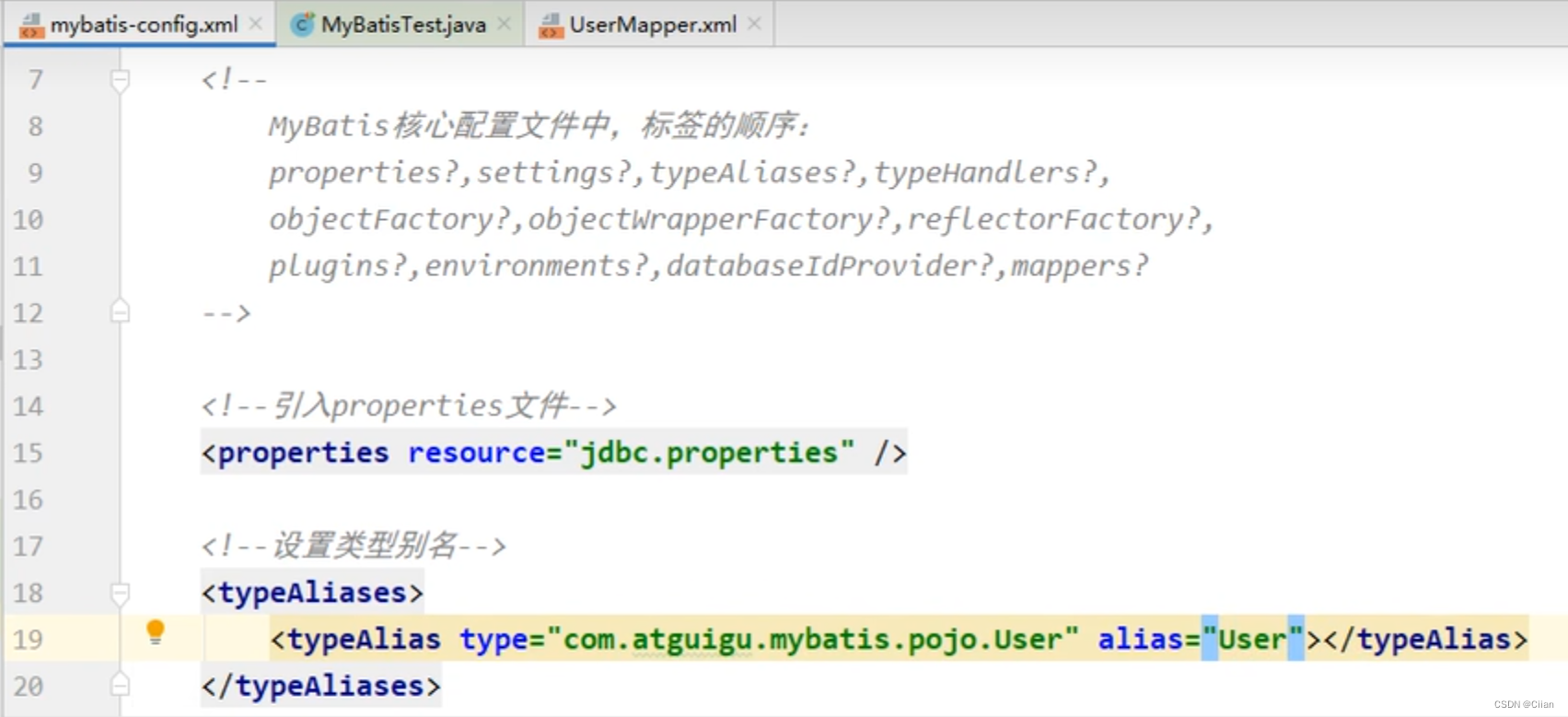Viewport: 1568px width, 717px height.
Task: Place the cursor in the properties tag name
Action: pyautogui.click(x=303, y=453)
